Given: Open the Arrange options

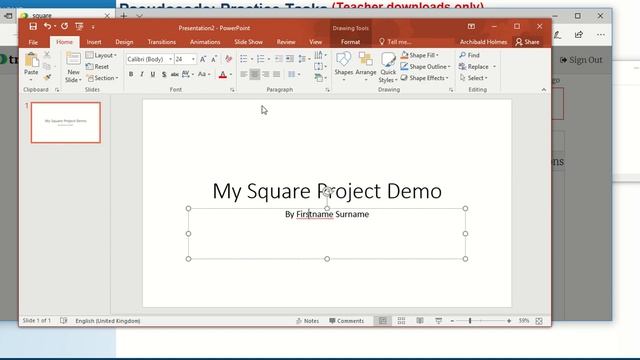Looking at the screenshot, I should tap(366, 67).
